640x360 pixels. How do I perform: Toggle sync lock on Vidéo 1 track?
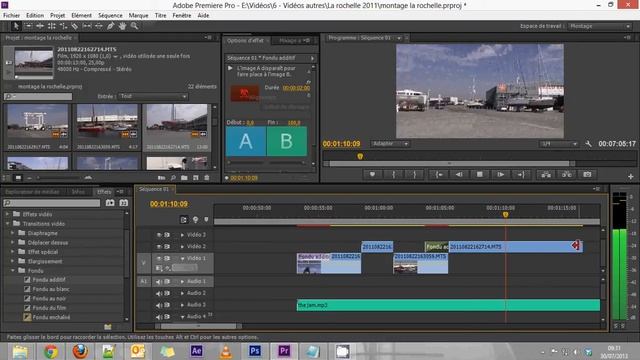point(167,258)
